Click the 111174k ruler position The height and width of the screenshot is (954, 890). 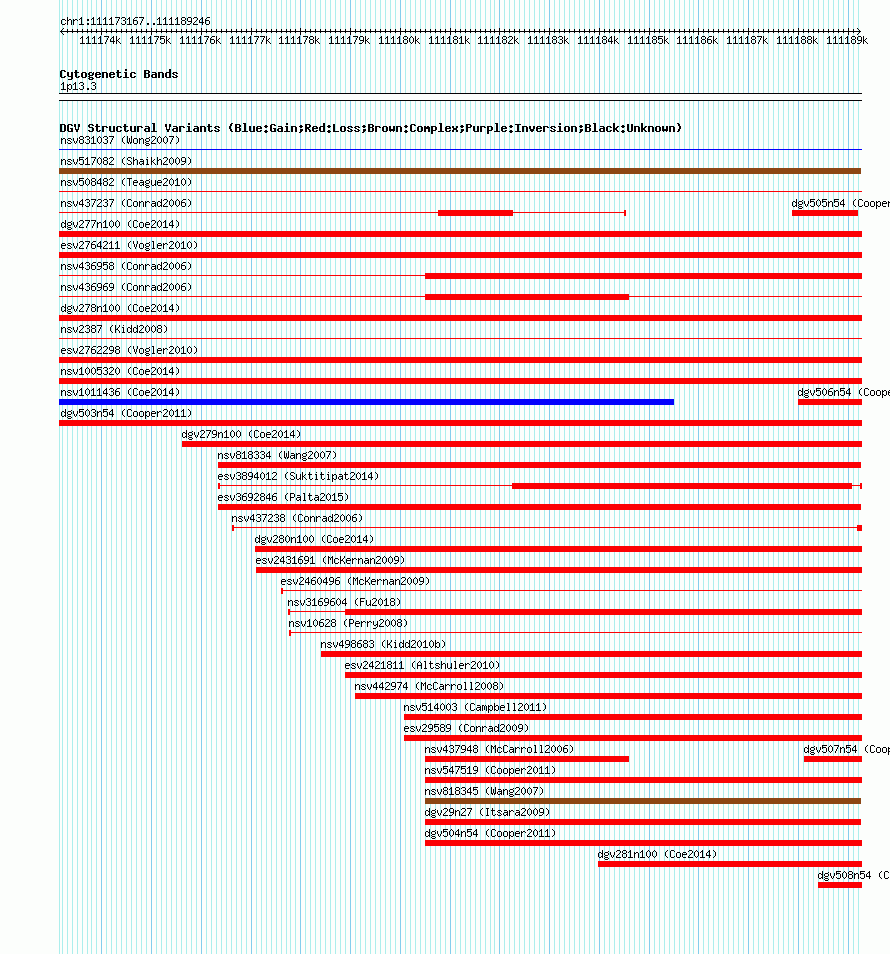100,40
